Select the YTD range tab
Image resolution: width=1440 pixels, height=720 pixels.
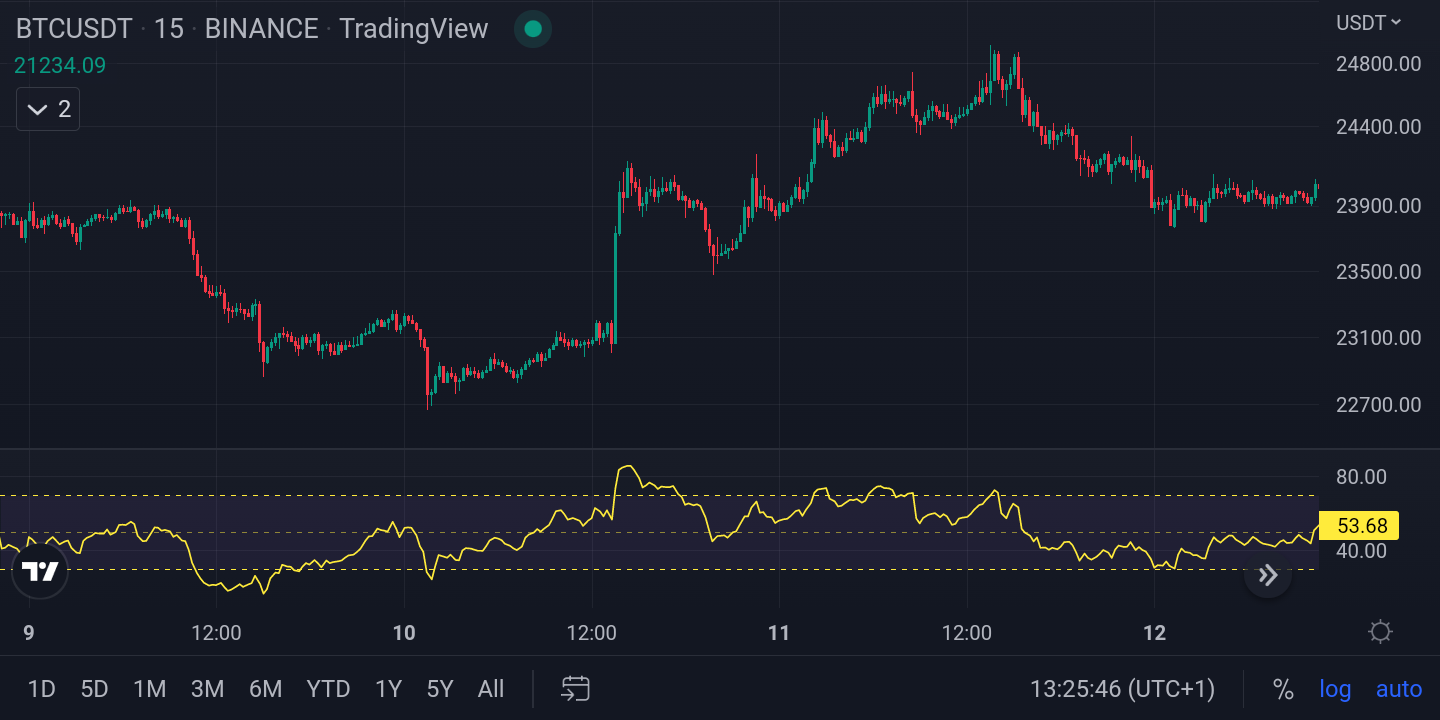328,689
